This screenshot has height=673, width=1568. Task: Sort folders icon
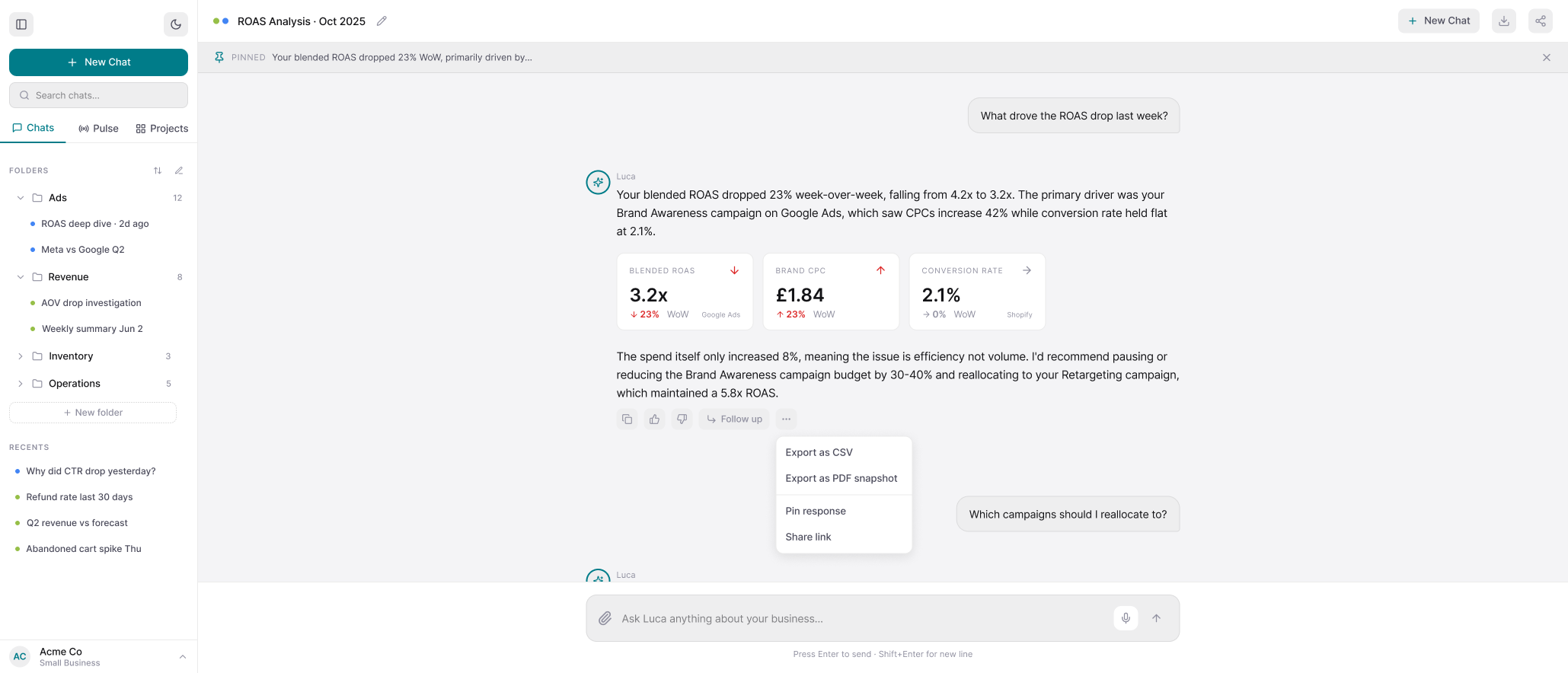point(158,171)
